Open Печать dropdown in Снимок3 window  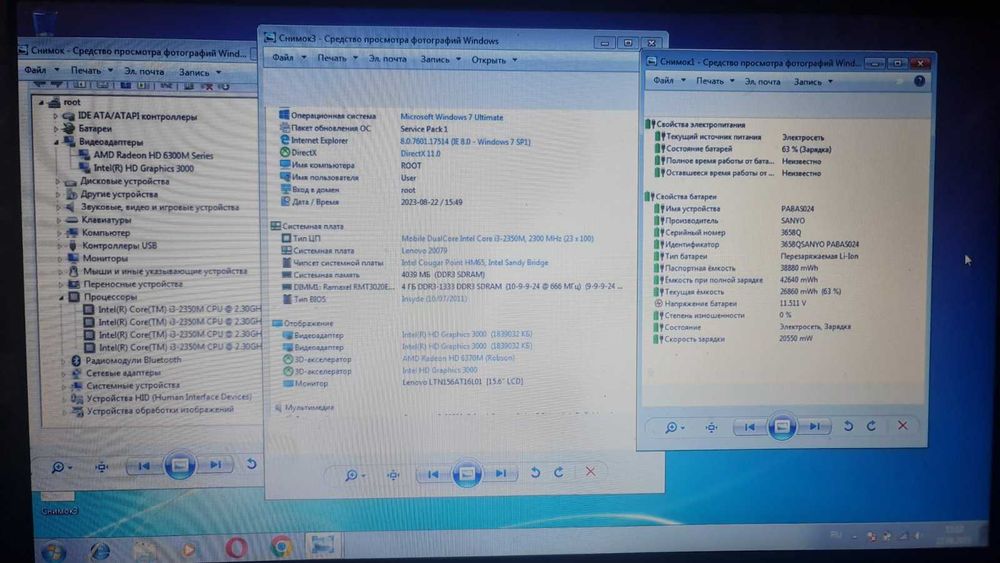pos(337,59)
